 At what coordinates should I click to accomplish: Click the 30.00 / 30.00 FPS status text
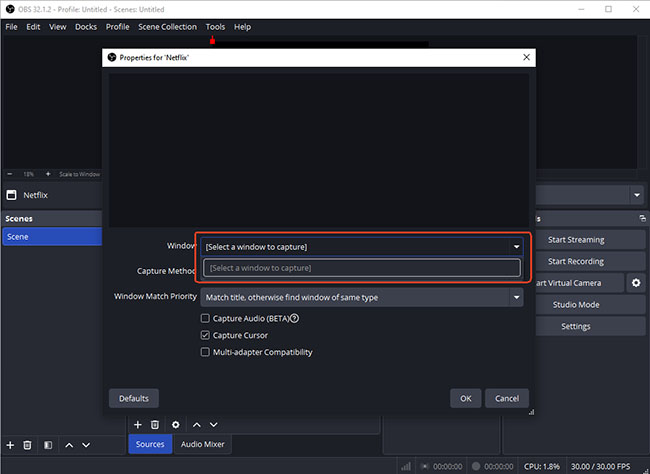(600, 467)
